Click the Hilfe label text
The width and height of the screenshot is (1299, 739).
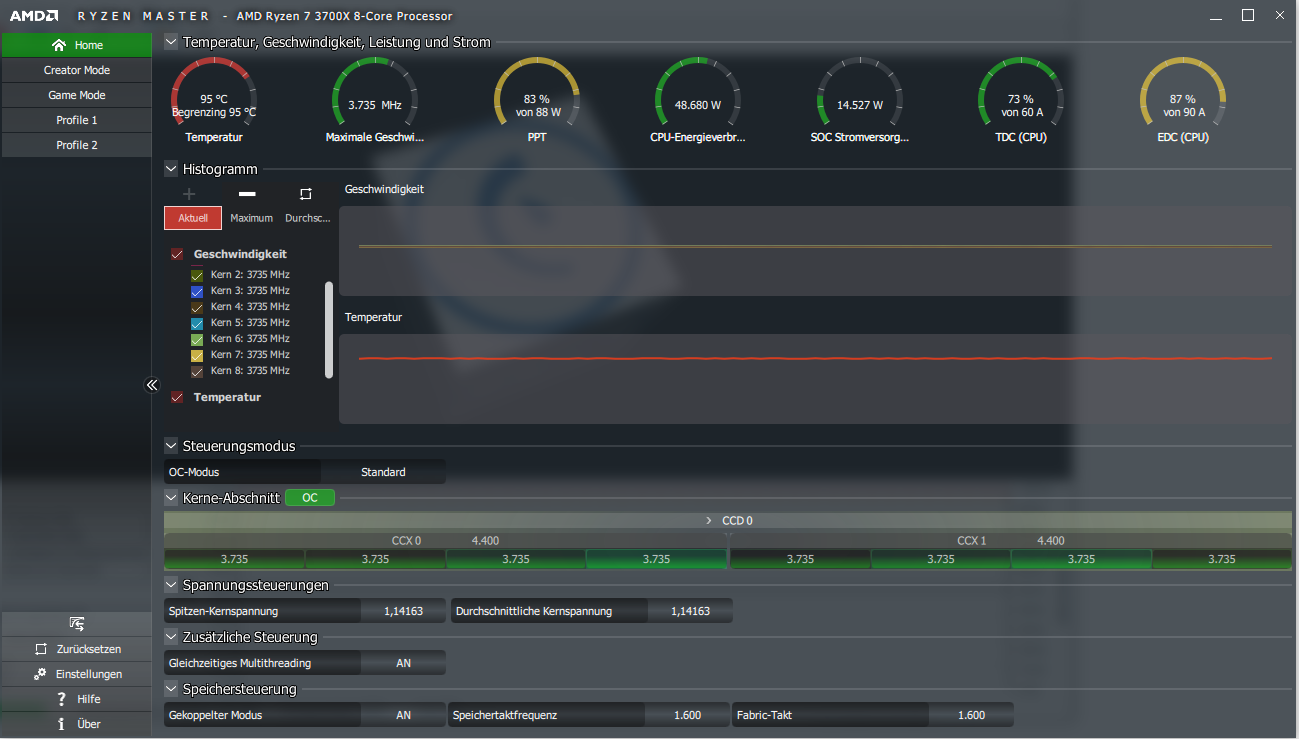[89, 699]
